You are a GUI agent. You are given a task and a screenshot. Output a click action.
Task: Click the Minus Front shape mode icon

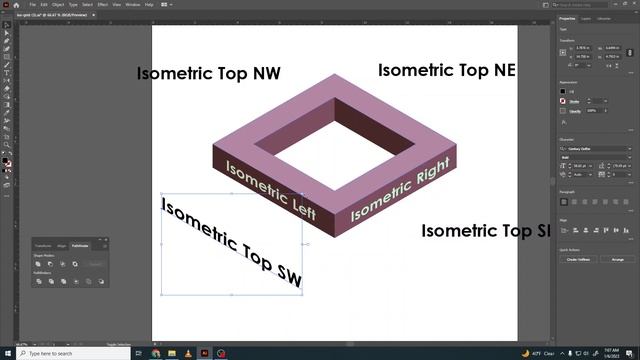[50, 264]
